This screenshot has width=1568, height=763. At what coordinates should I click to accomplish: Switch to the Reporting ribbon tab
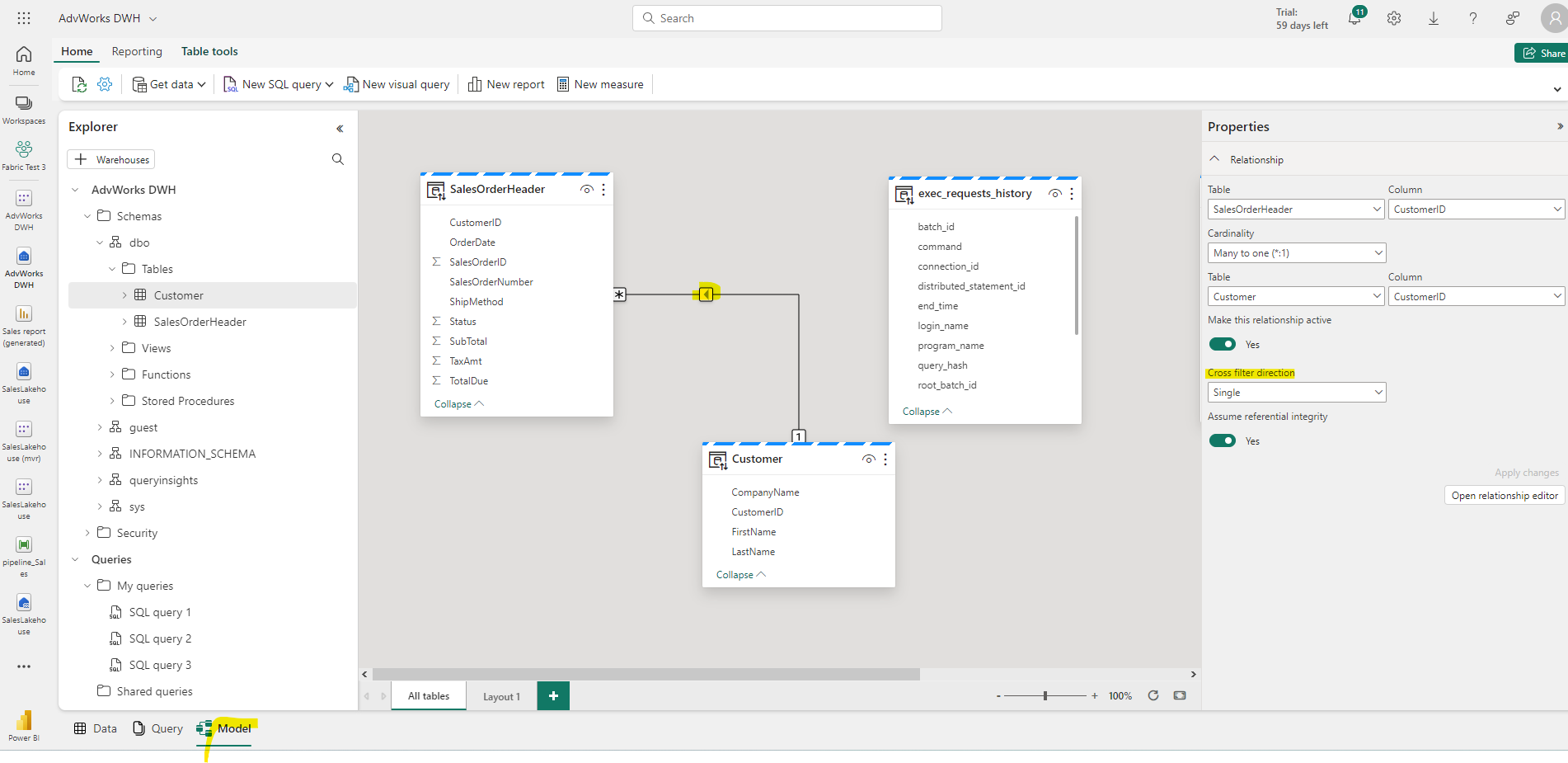pos(136,51)
